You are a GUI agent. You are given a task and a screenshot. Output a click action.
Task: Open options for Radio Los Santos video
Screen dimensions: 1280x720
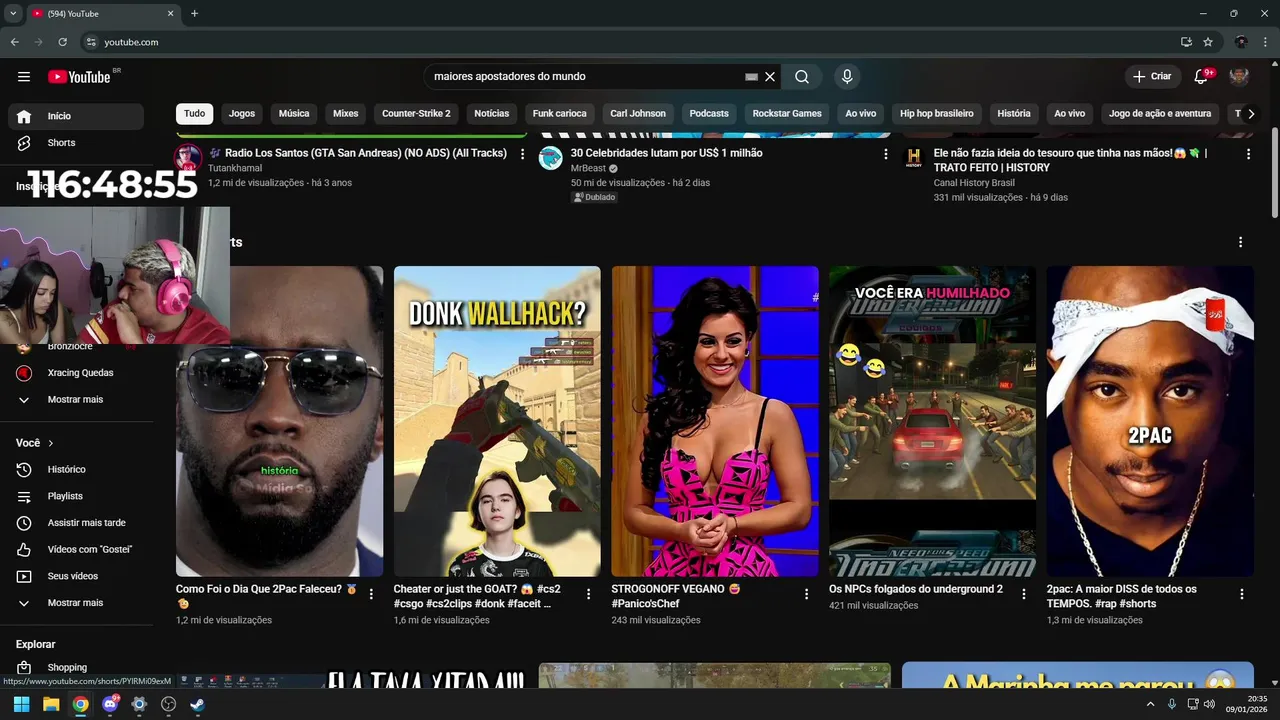click(522, 154)
